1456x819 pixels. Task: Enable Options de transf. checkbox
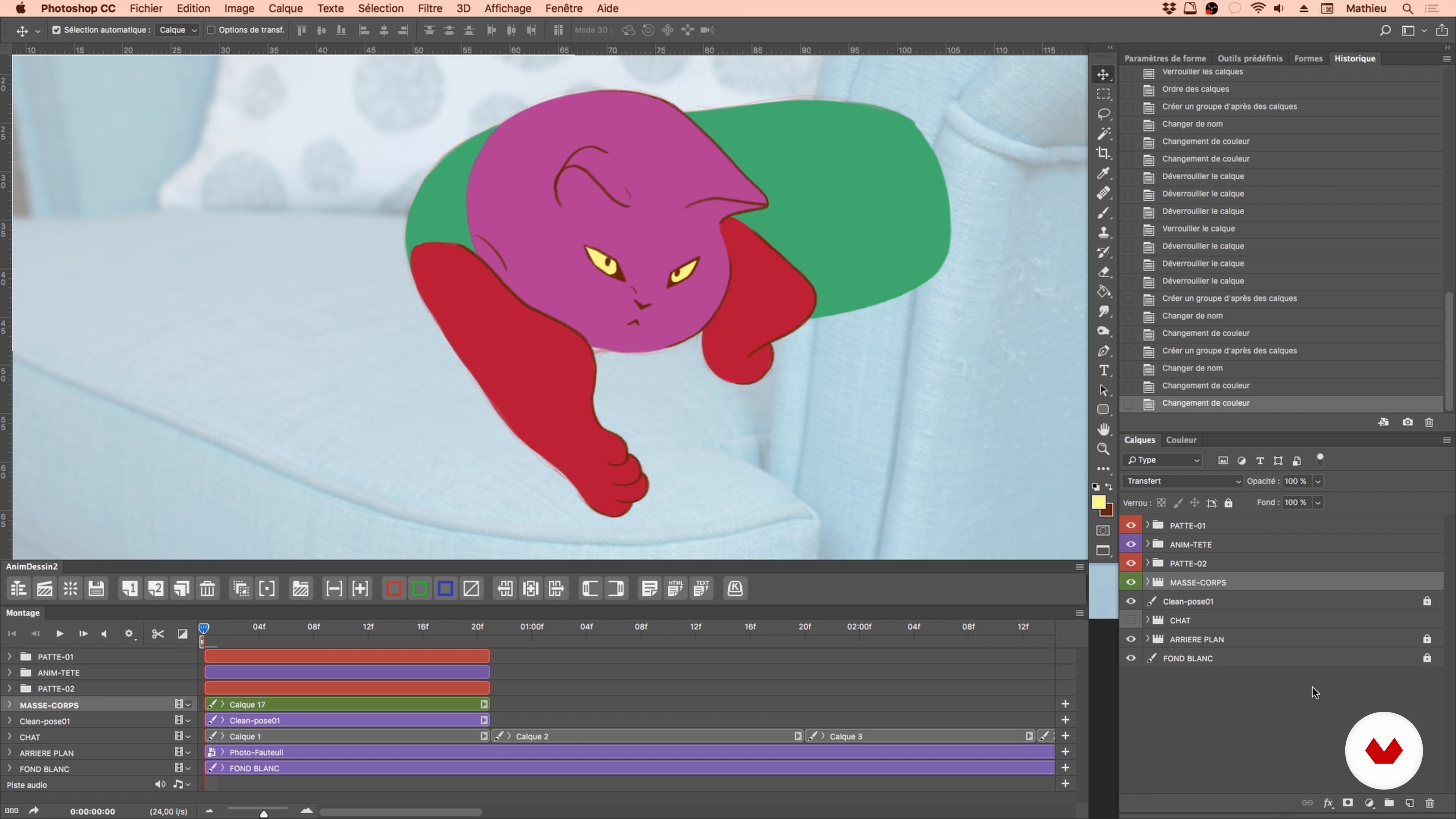click(211, 30)
